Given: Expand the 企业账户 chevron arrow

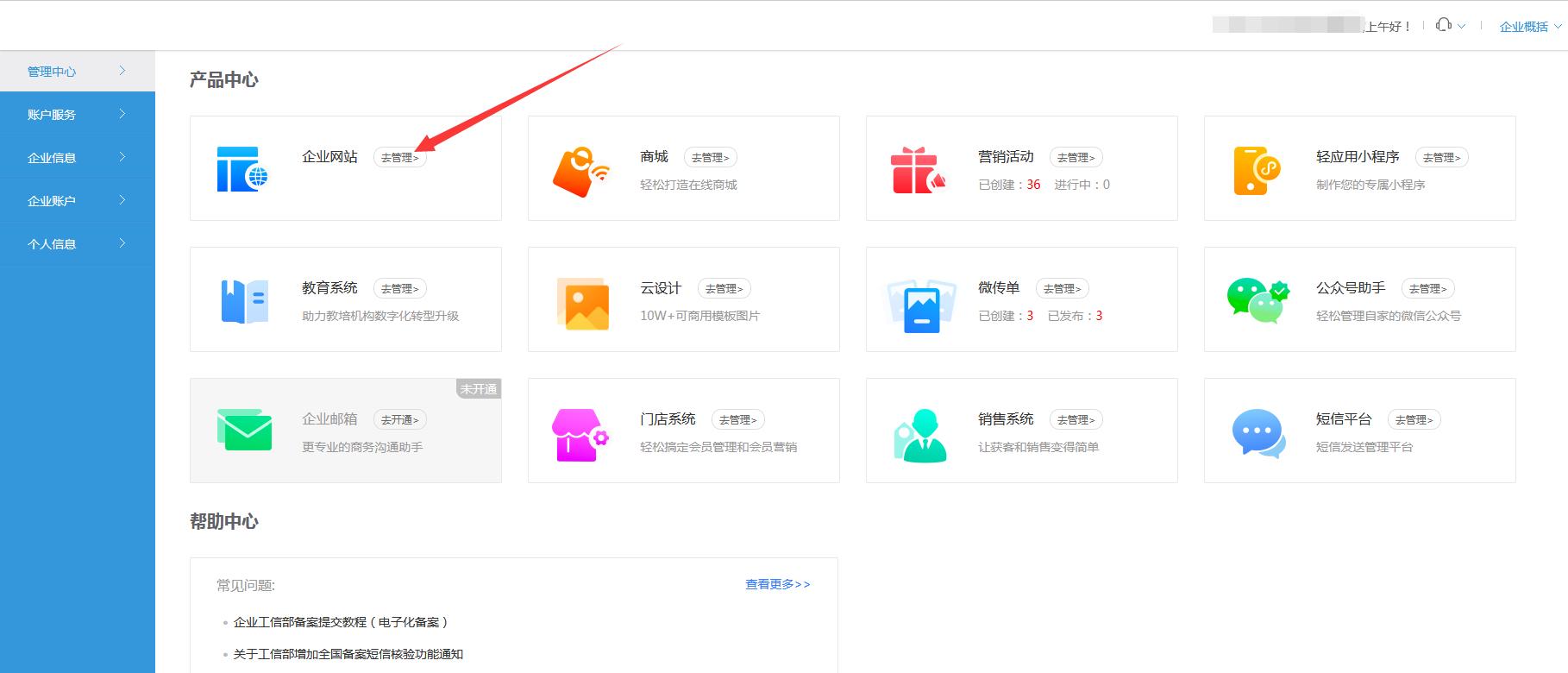Looking at the screenshot, I should tap(122, 200).
